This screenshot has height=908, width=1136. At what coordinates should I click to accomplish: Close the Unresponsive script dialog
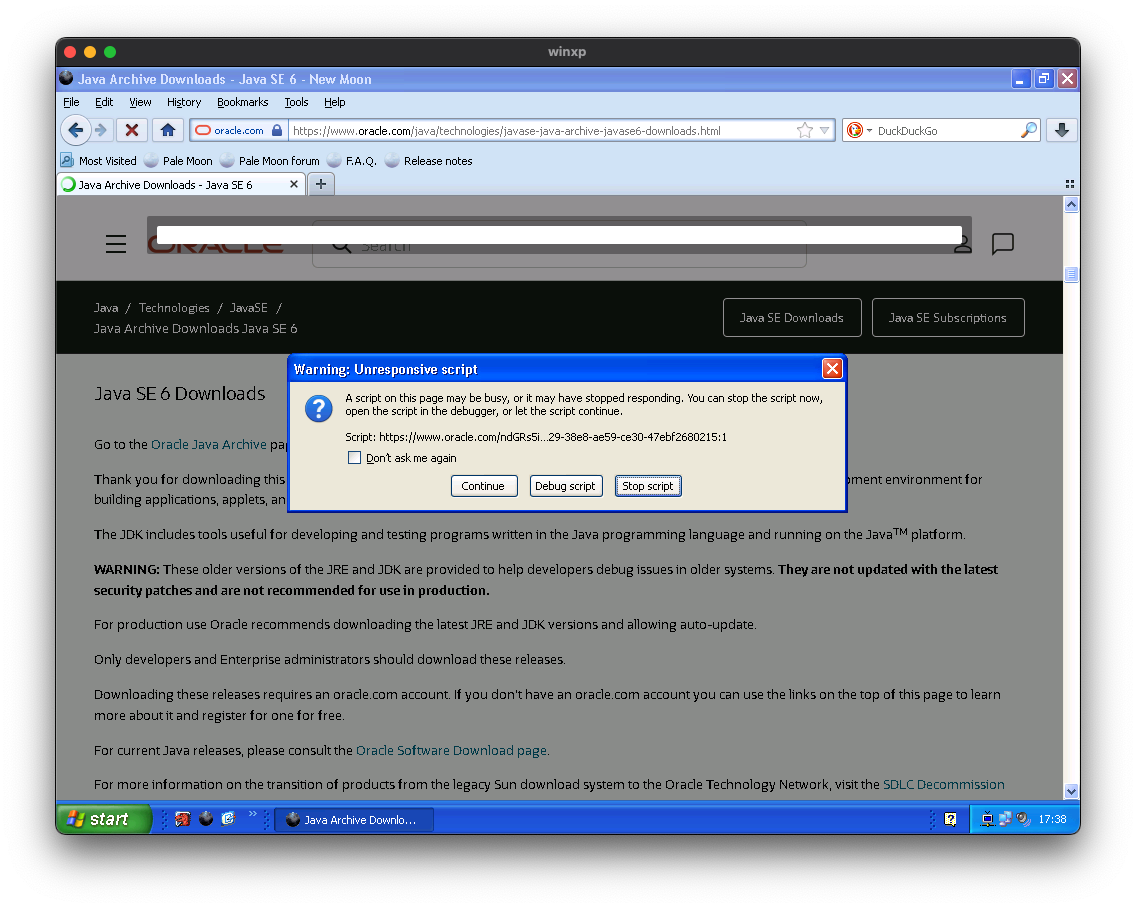pos(832,369)
